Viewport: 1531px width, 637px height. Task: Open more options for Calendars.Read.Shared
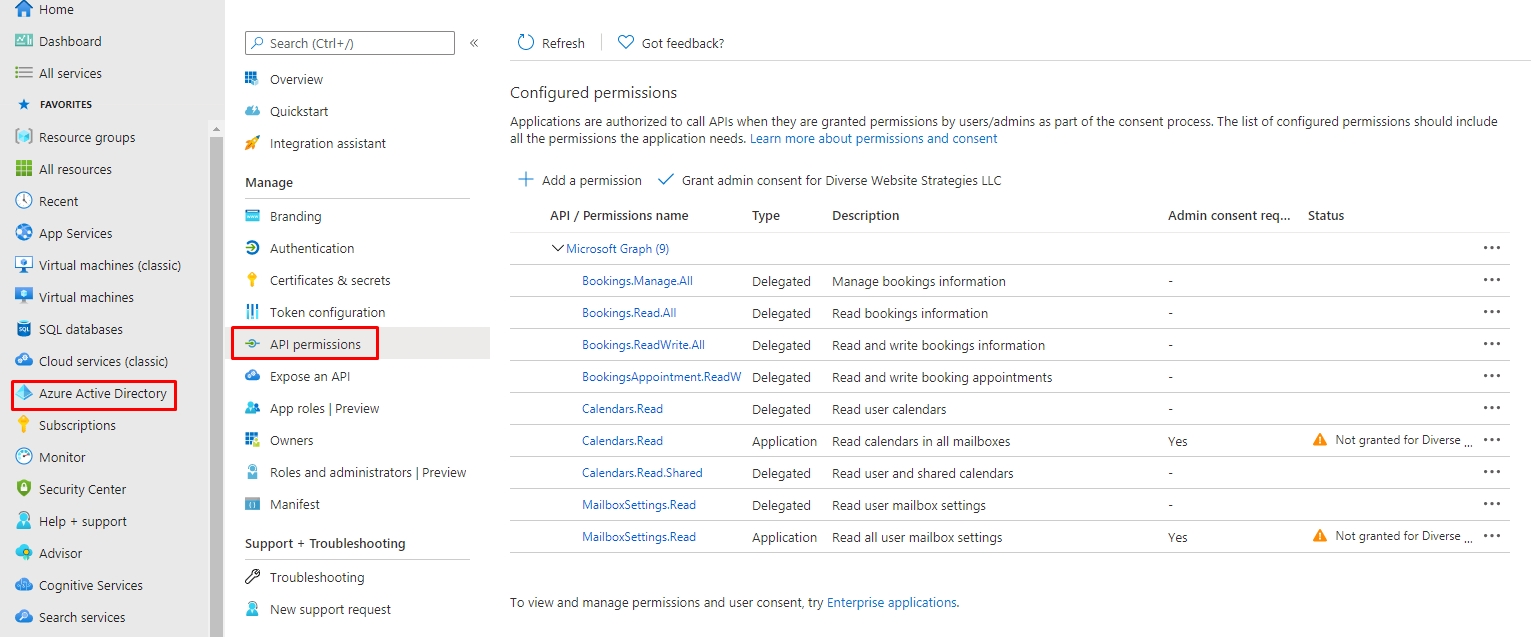1492,472
